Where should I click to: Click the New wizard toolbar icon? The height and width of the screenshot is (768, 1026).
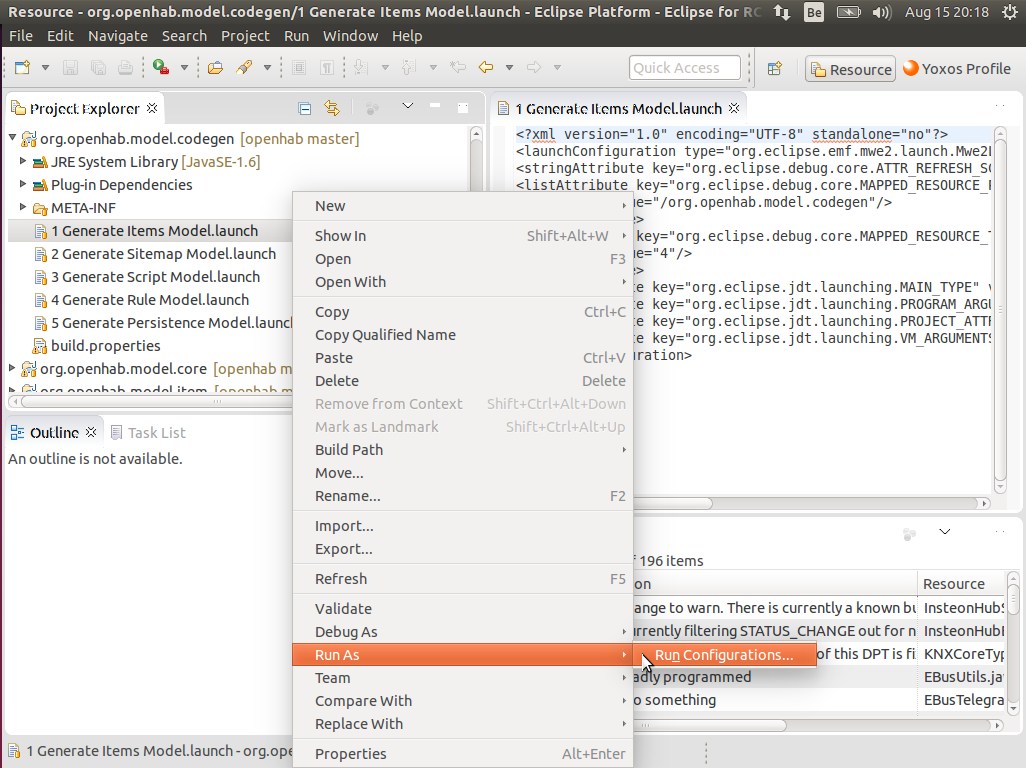(x=22, y=68)
